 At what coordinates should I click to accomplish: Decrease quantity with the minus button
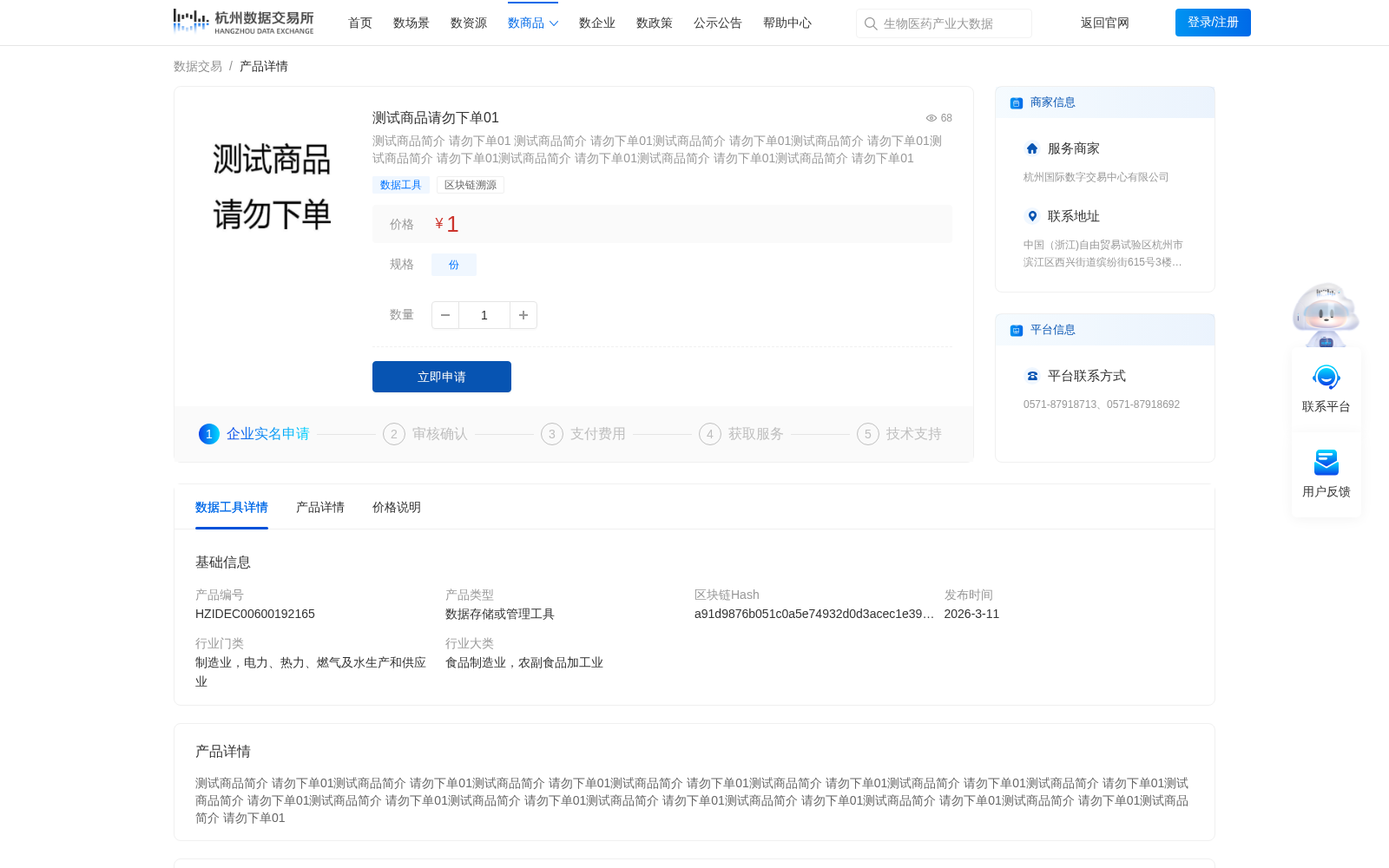pyautogui.click(x=445, y=315)
